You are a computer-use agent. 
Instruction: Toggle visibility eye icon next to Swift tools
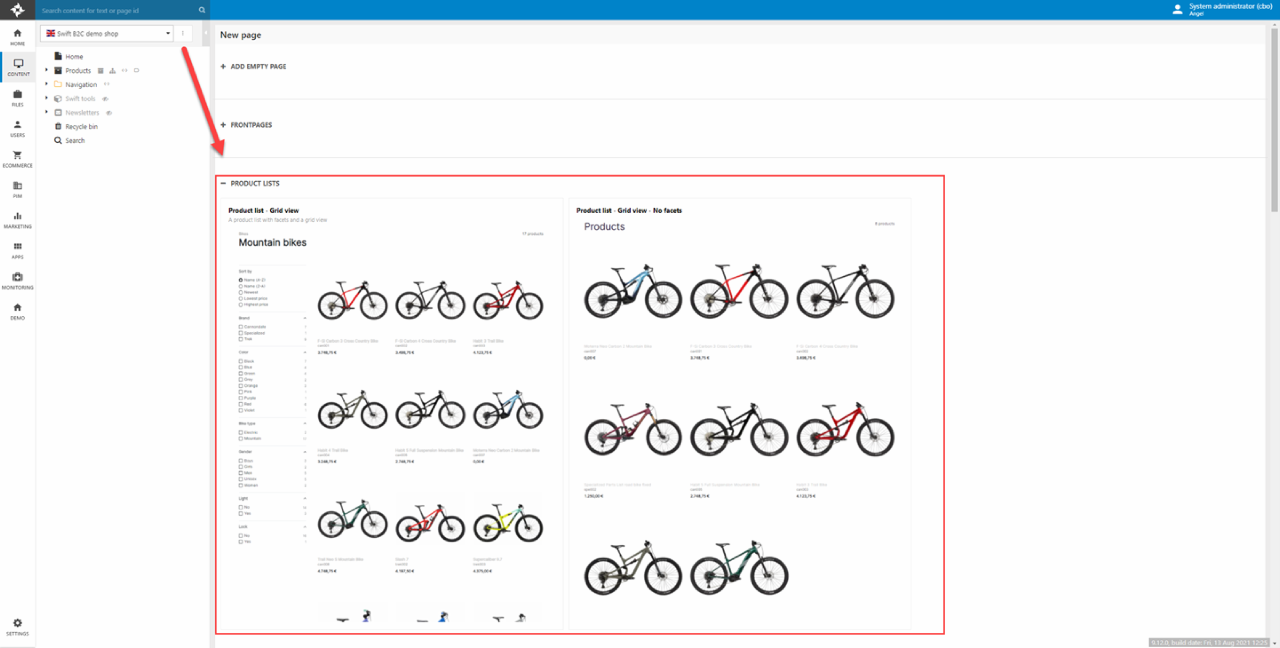[x=105, y=99]
